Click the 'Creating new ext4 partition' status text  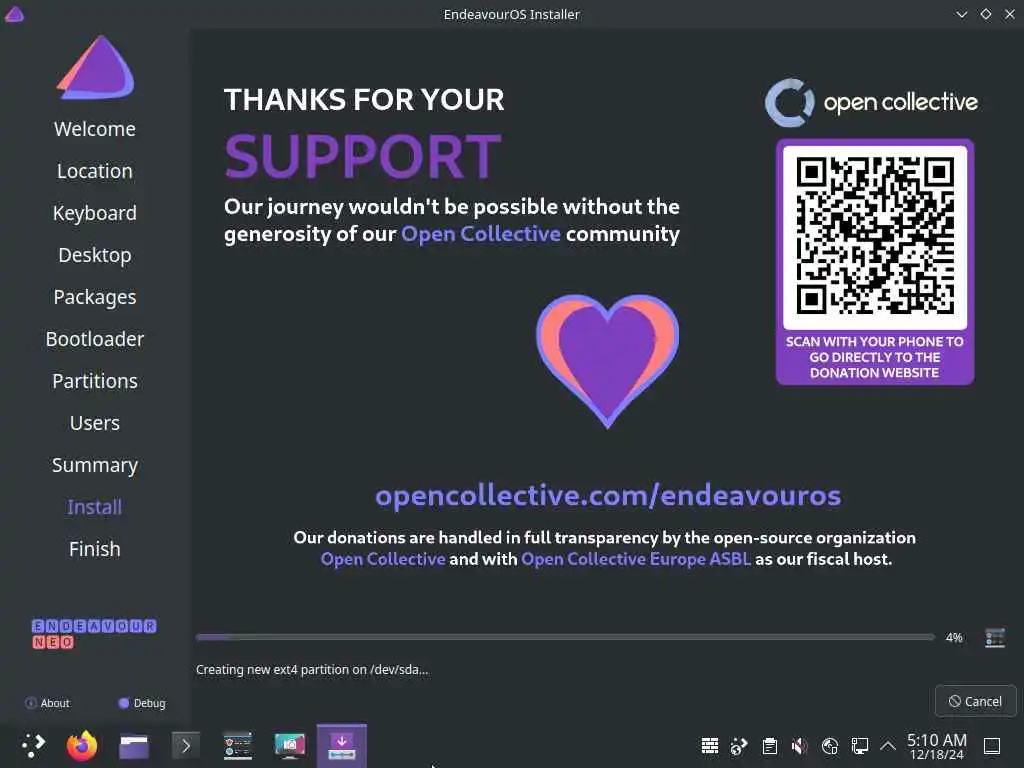pyautogui.click(x=312, y=669)
